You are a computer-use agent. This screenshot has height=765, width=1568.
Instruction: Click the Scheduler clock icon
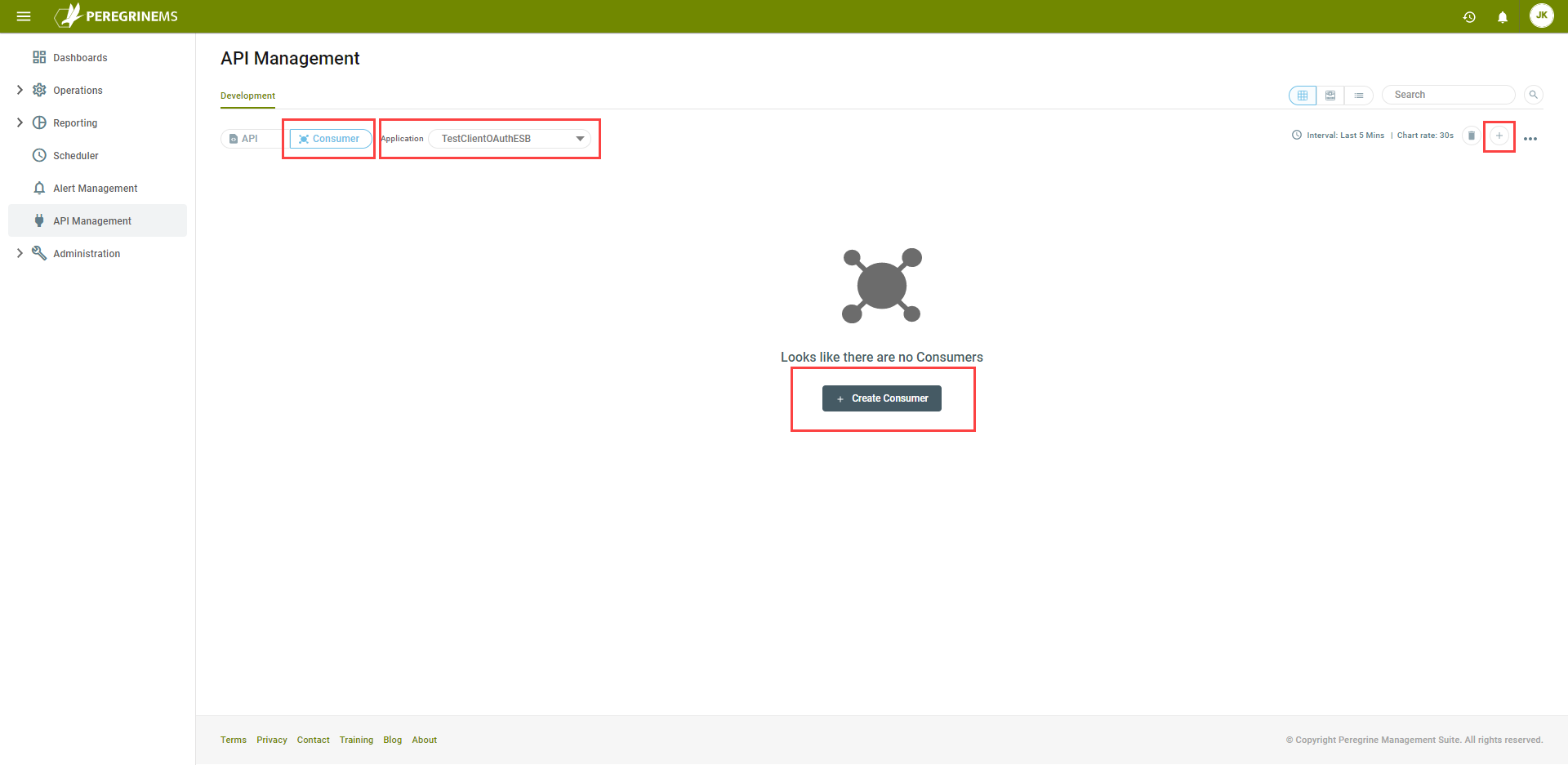click(39, 155)
